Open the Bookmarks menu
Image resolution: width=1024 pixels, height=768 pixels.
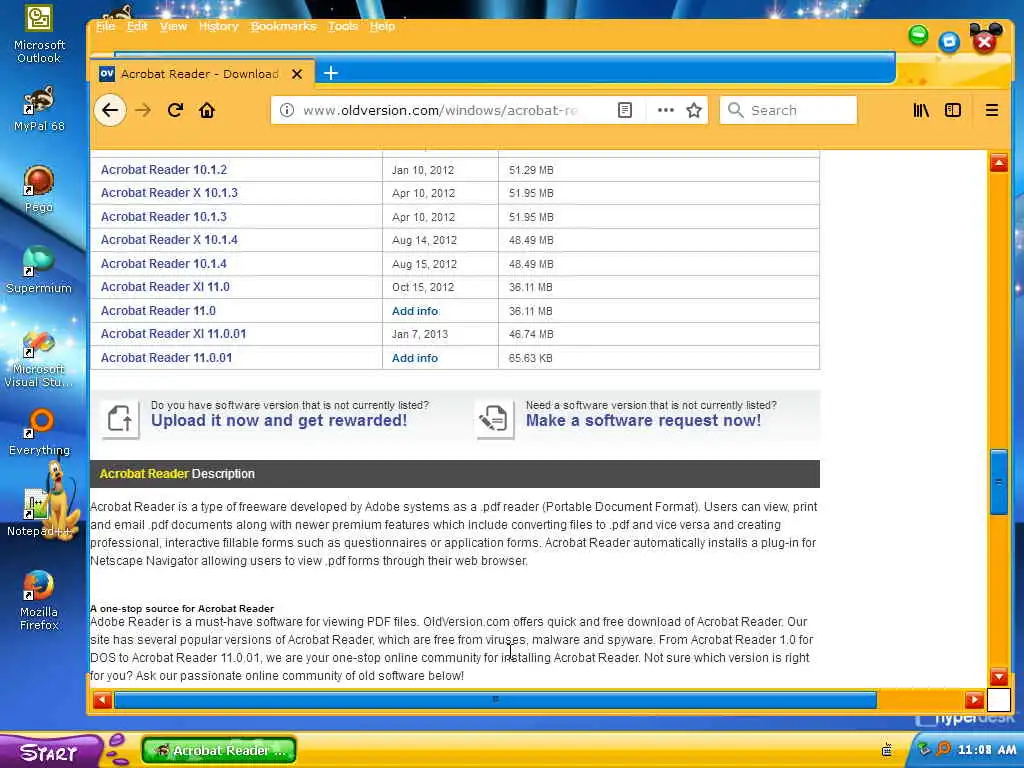(x=283, y=26)
